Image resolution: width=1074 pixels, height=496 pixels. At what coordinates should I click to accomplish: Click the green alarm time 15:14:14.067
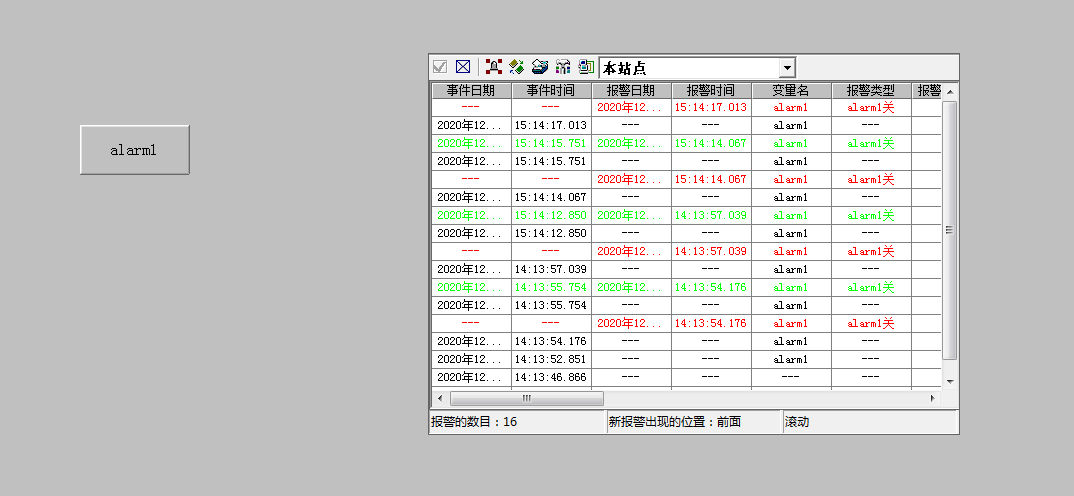point(711,143)
